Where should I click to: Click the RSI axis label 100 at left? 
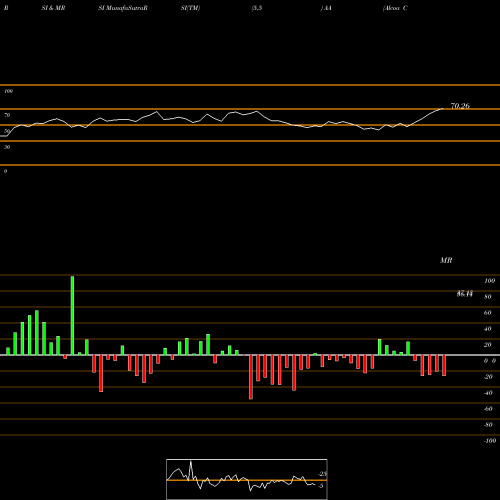(x=8, y=91)
